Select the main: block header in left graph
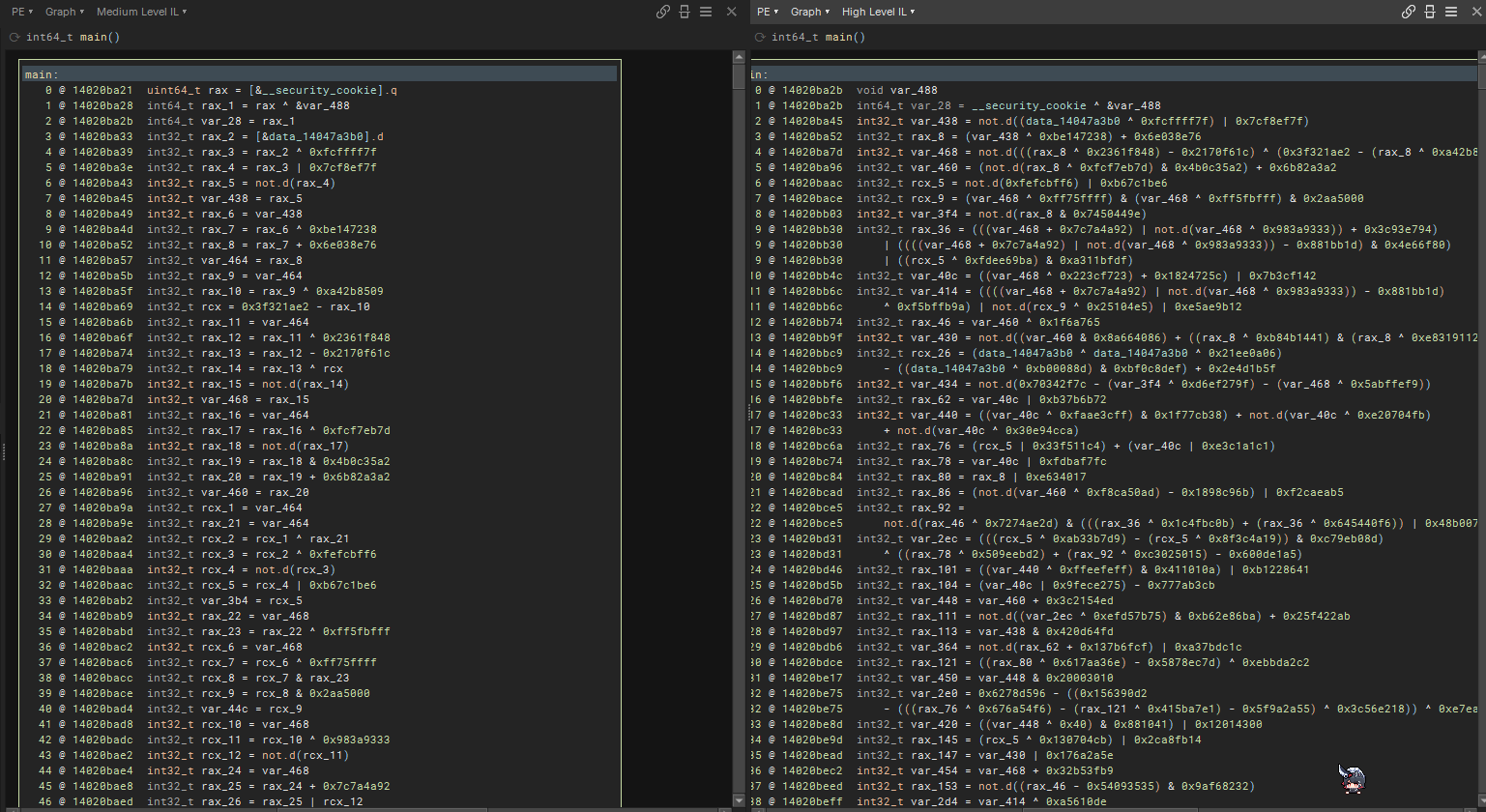Screen dimensions: 1486x812 point(42,74)
